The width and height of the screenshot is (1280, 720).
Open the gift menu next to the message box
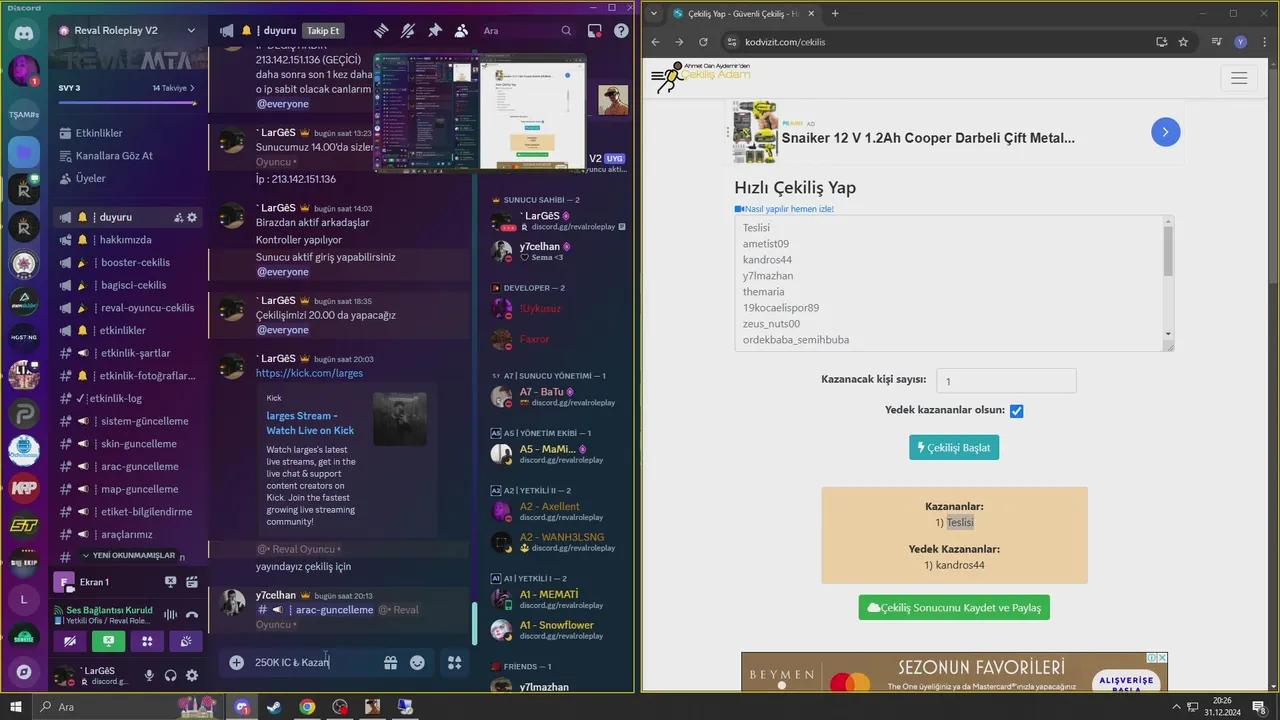390,662
